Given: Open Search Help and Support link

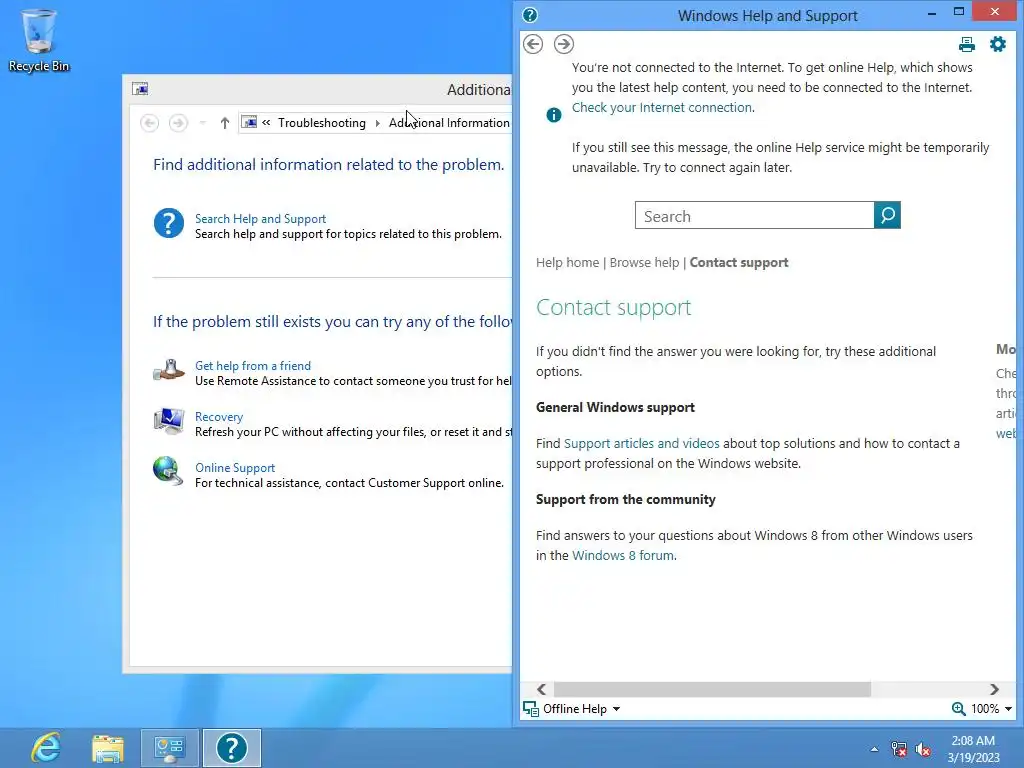Looking at the screenshot, I should [x=260, y=219].
